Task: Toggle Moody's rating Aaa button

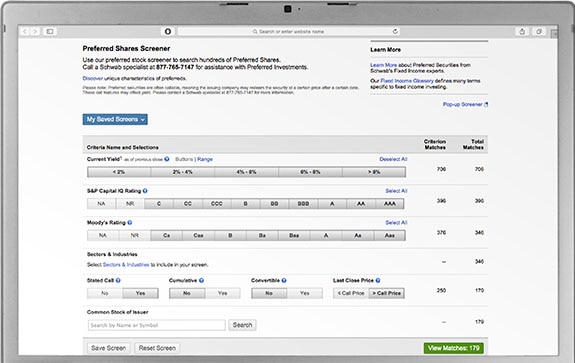Action: (390, 235)
